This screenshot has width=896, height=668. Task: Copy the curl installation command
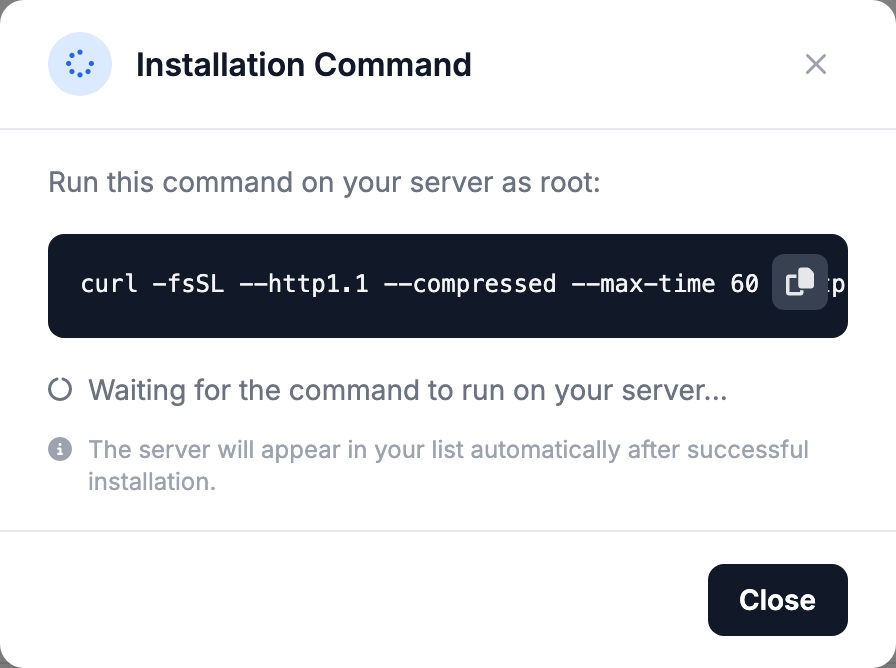pos(799,282)
